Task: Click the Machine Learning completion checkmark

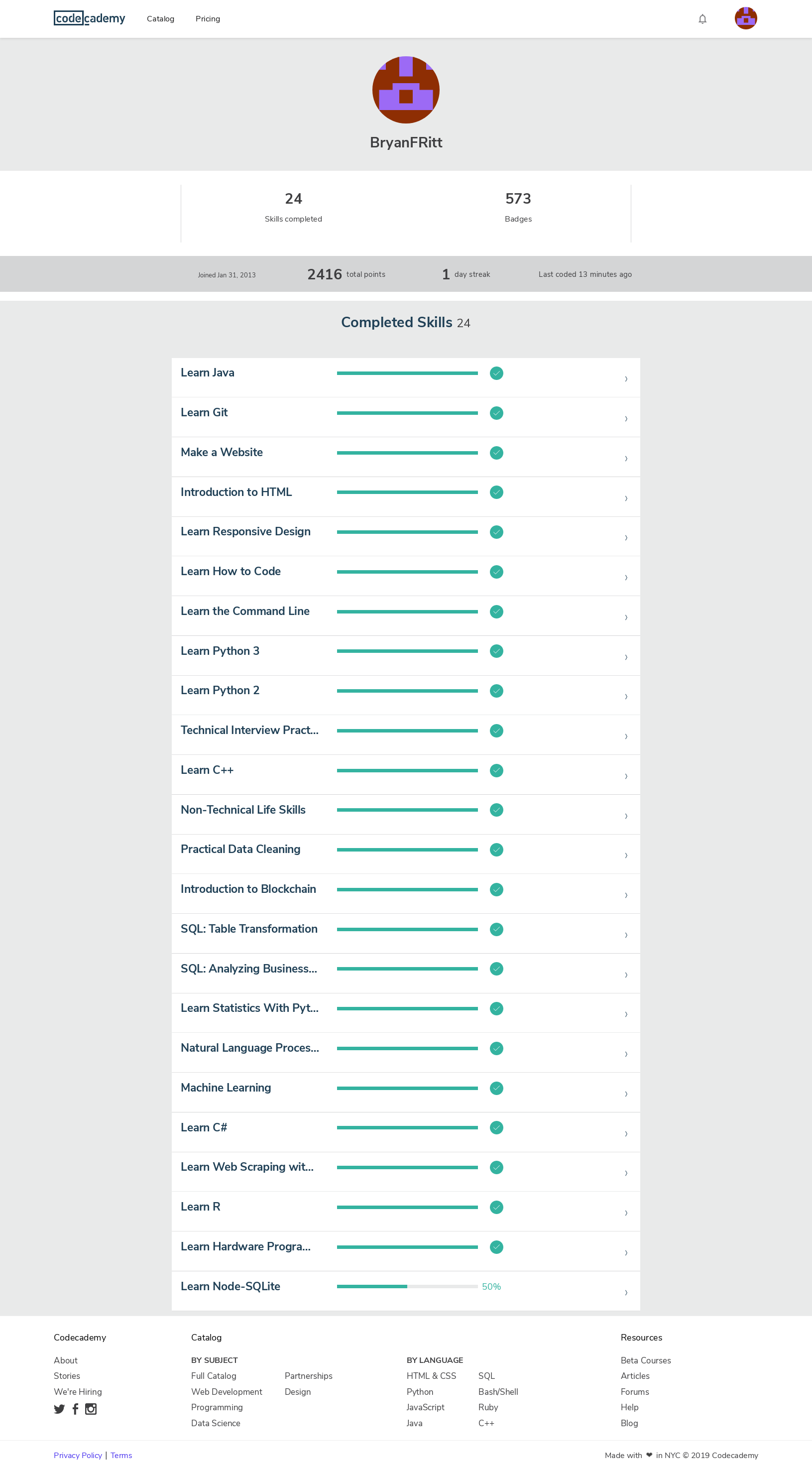Action: tap(496, 1088)
